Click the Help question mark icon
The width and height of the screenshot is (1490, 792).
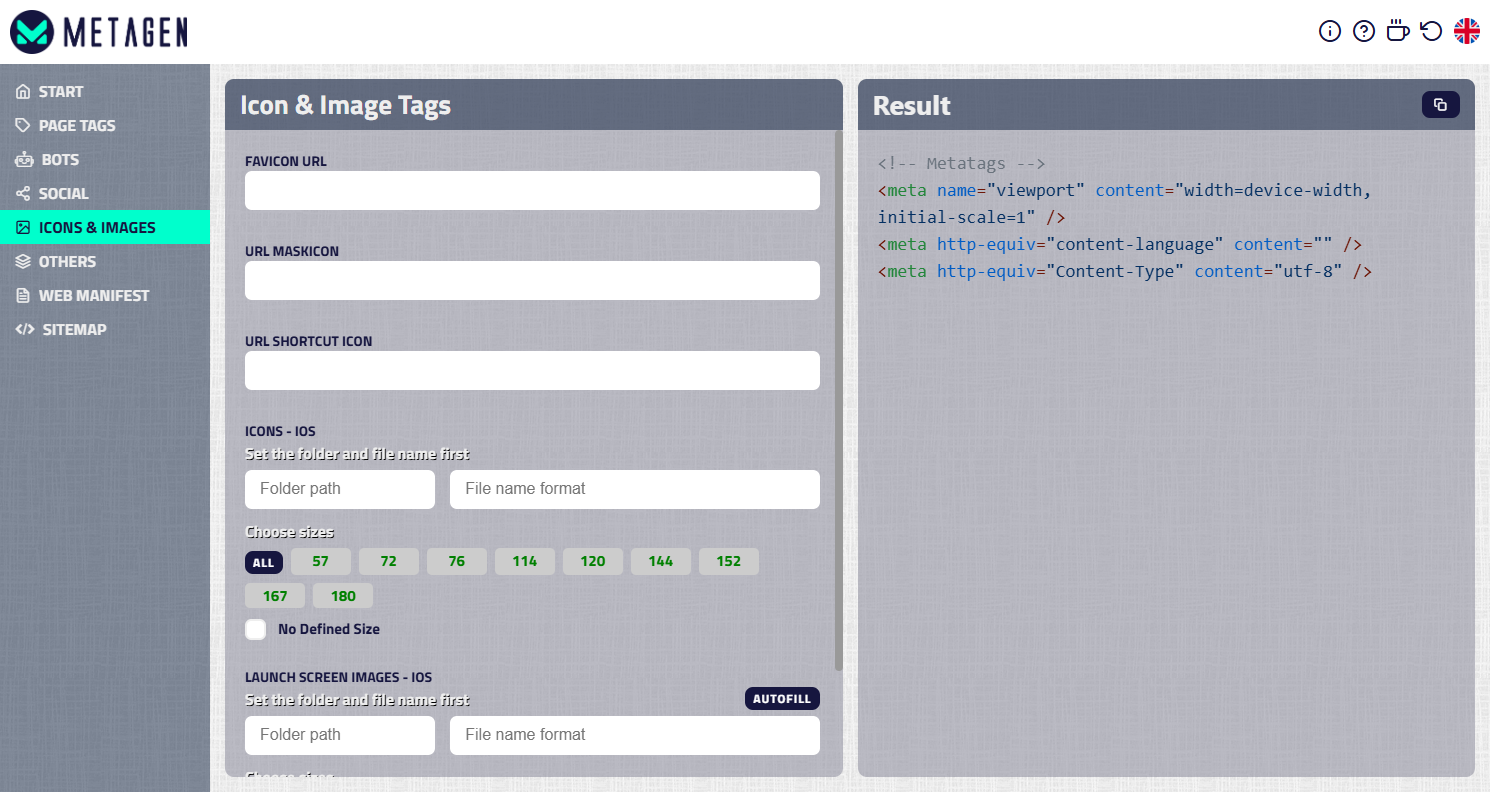(1364, 31)
